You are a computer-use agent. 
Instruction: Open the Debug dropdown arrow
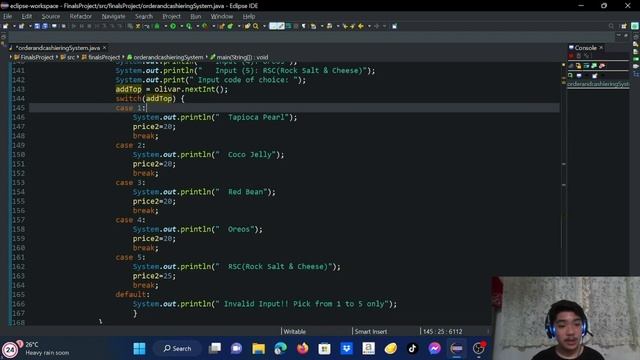166,26
